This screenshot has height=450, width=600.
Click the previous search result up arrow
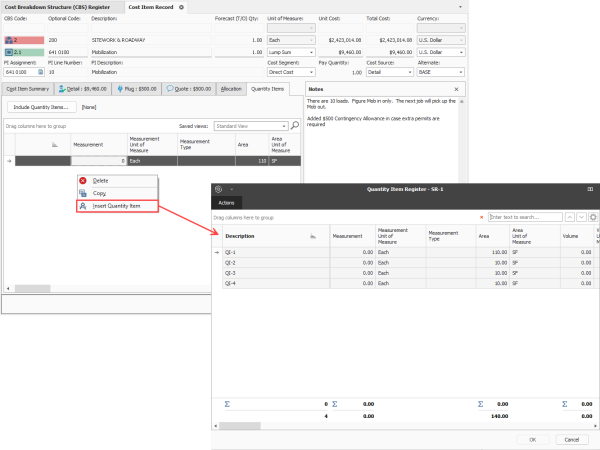pos(571,216)
